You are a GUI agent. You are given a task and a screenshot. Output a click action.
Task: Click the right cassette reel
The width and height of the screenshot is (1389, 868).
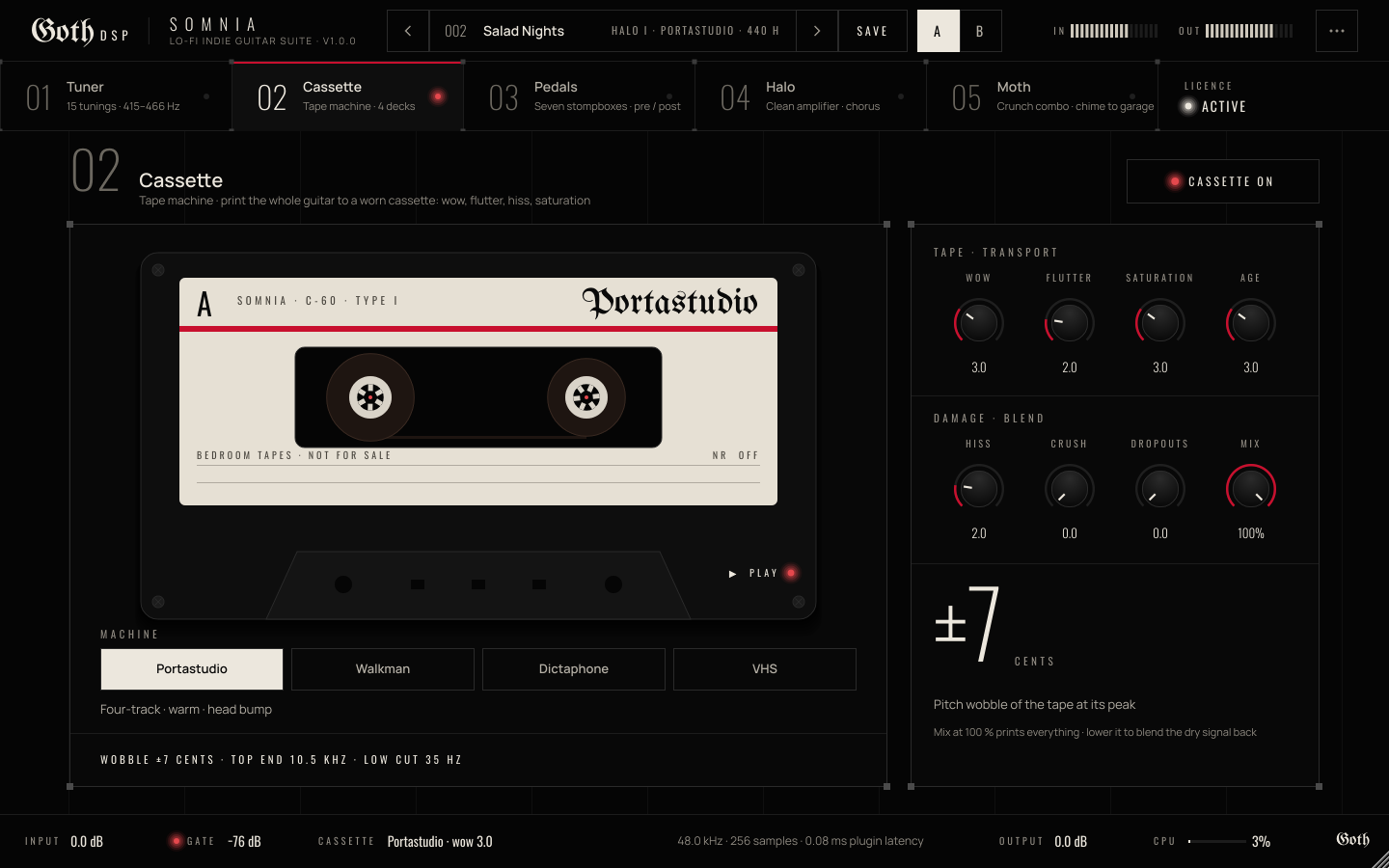pyautogui.click(x=586, y=396)
